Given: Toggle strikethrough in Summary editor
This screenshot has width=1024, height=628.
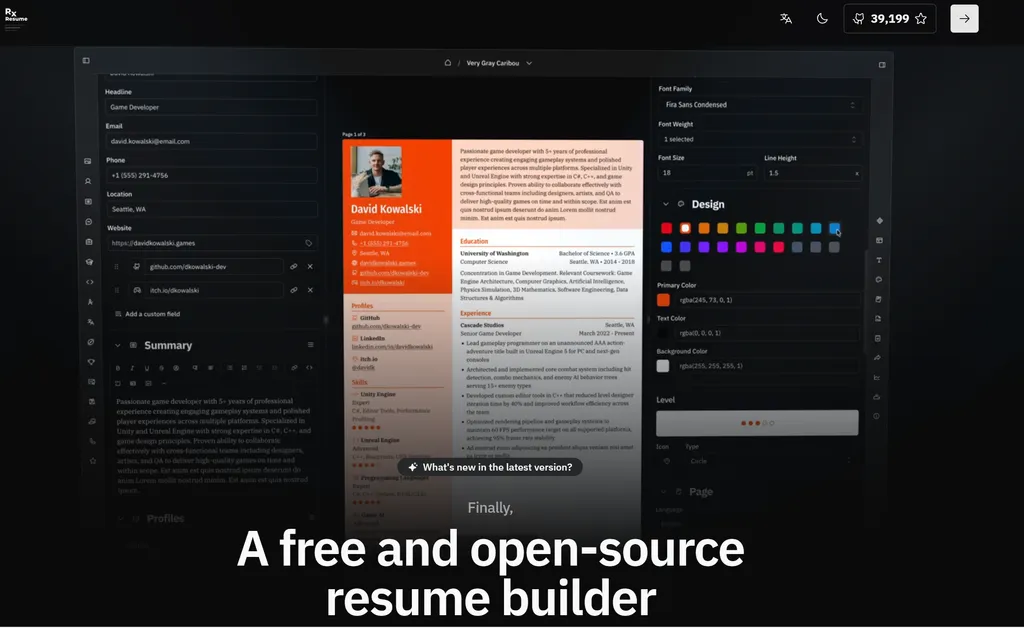Looking at the screenshot, I should 161,368.
